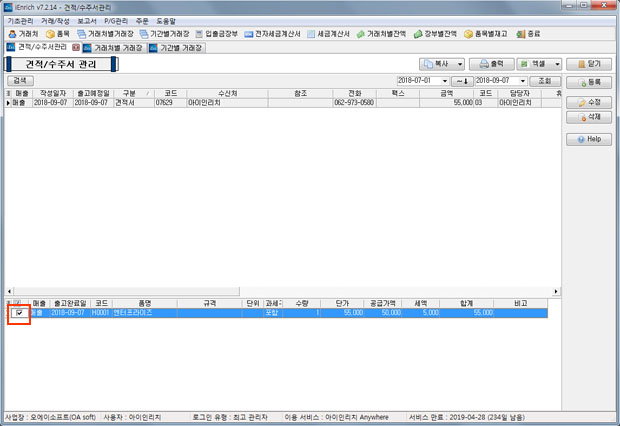Expand the end date 2018-09-07 dropdown
Screen dimensions: 620x426
click(522, 80)
